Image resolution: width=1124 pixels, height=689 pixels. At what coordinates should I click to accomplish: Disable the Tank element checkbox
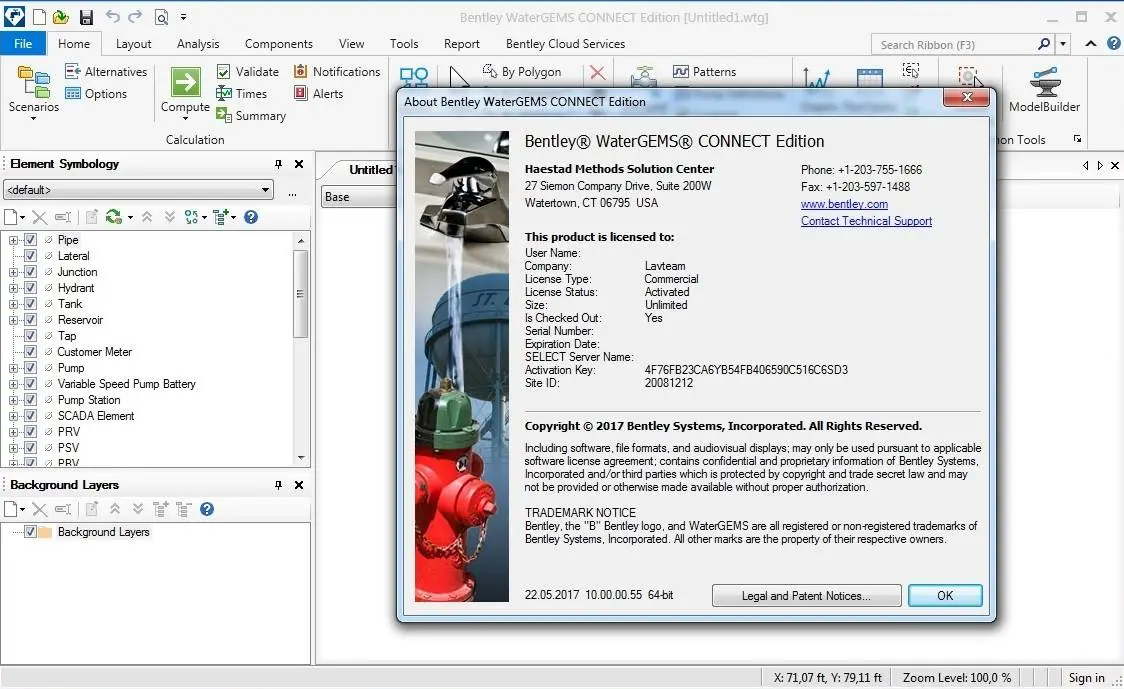click(30, 304)
